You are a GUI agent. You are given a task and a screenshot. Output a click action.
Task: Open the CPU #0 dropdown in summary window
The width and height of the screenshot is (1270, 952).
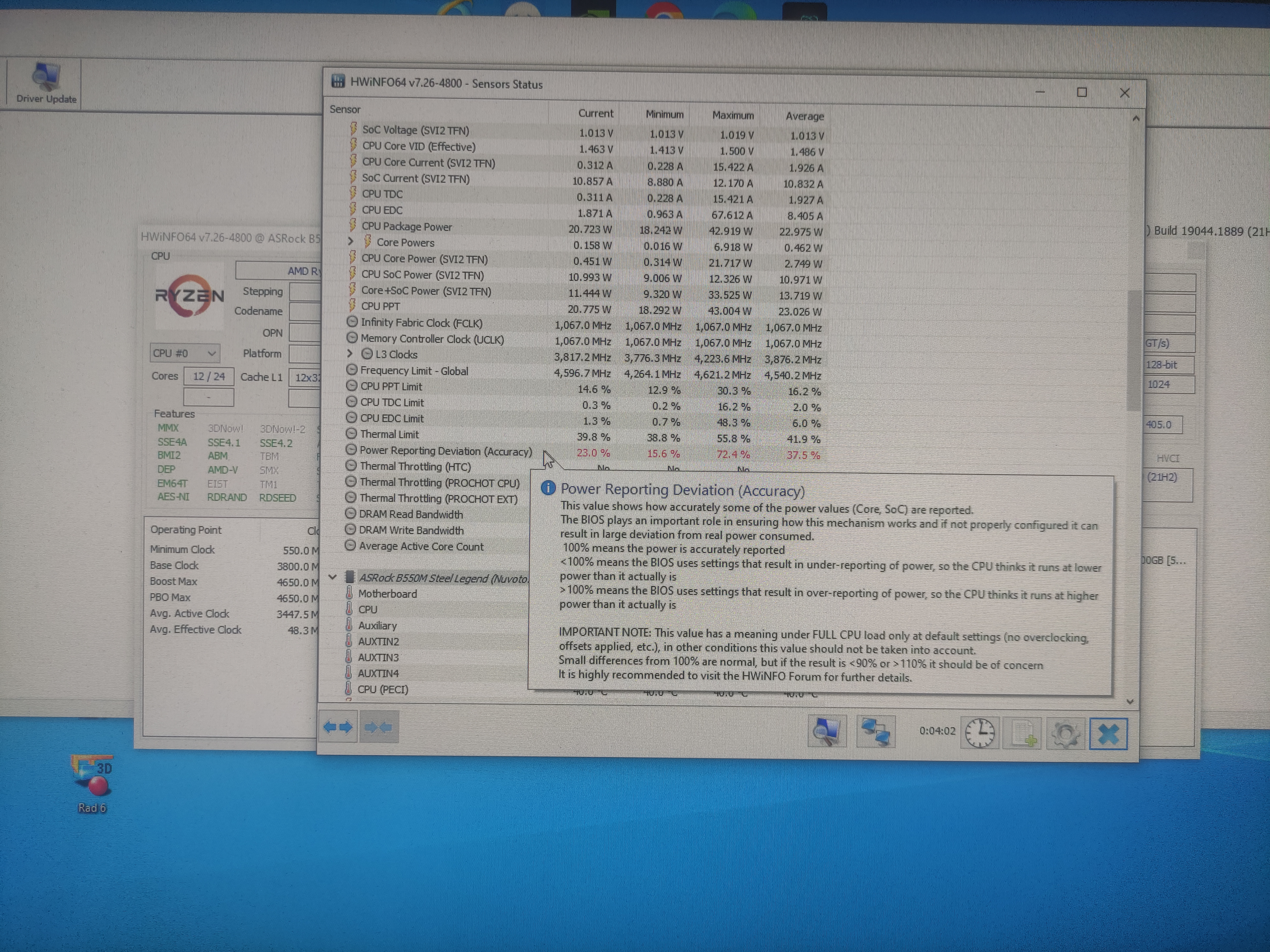point(185,353)
